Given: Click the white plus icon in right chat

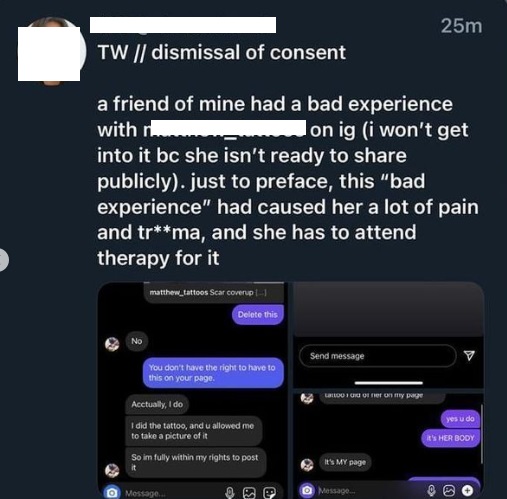Looking at the screenshot, I should click(467, 490).
